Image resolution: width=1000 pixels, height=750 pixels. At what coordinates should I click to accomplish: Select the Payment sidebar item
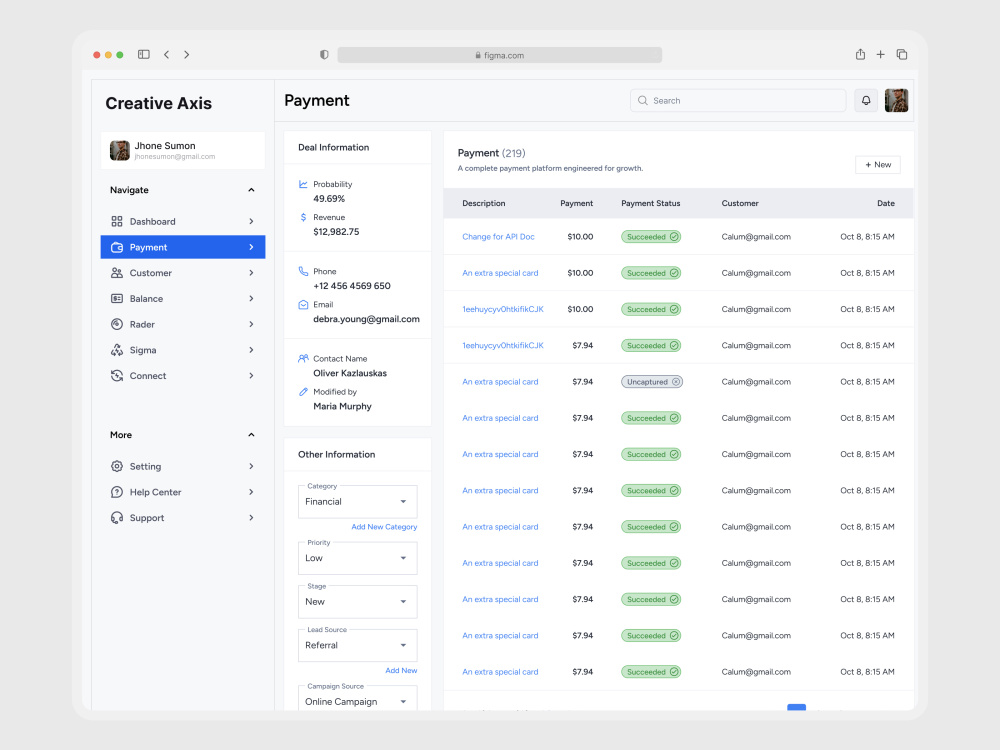tap(183, 247)
